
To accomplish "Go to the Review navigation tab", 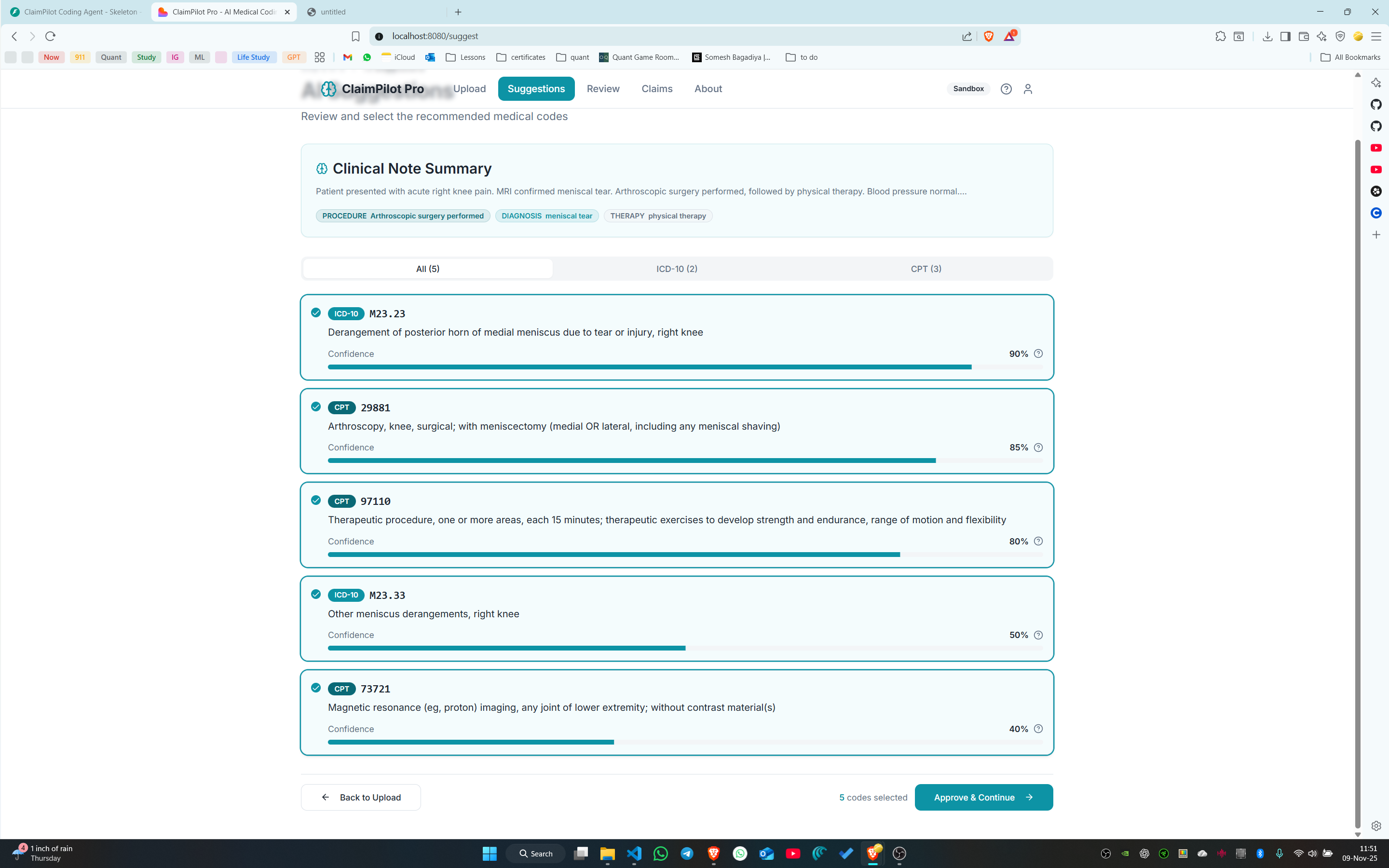I will pyautogui.click(x=603, y=89).
